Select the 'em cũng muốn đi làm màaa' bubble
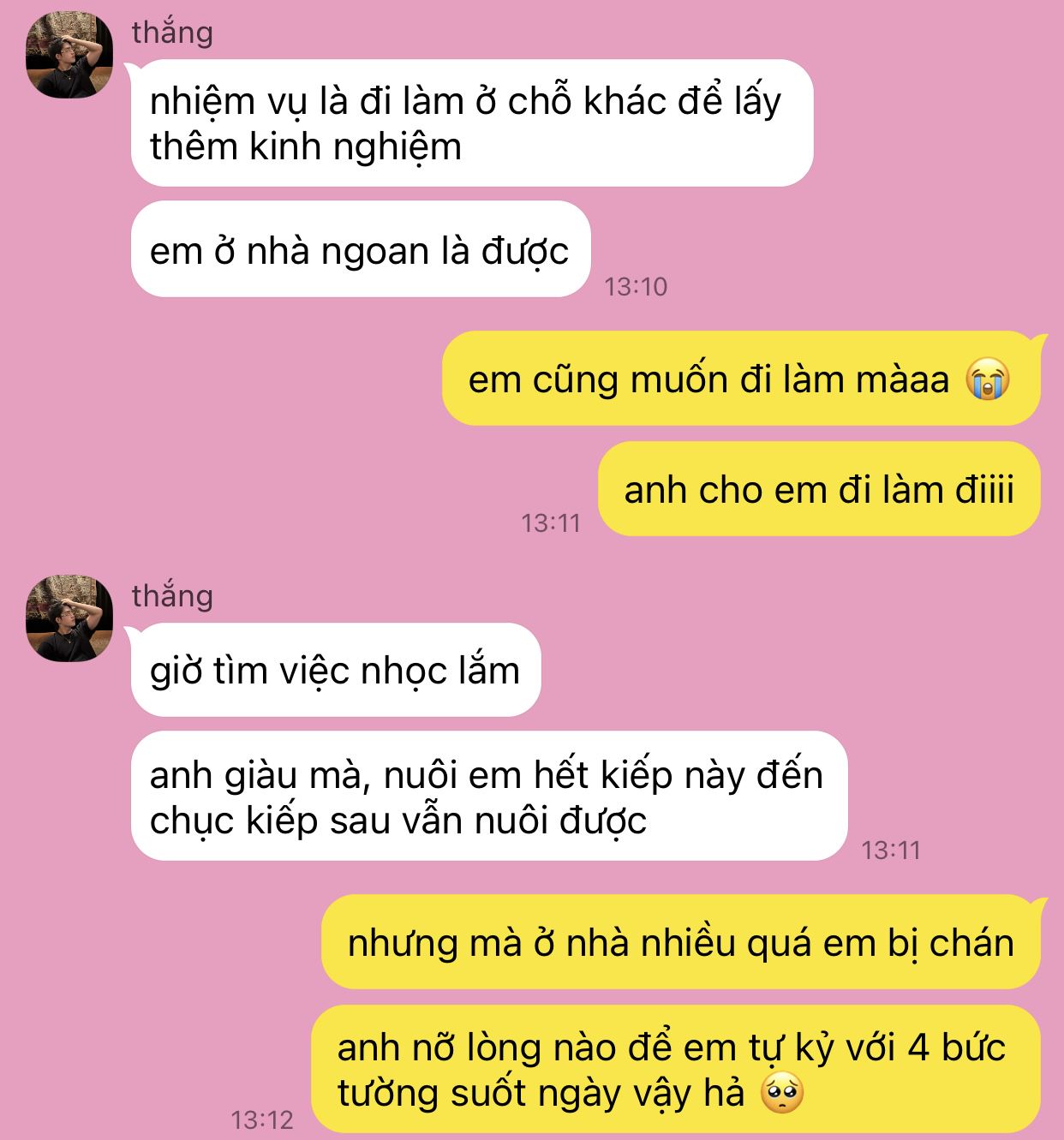The height and width of the screenshot is (1140, 1064). 741,379
